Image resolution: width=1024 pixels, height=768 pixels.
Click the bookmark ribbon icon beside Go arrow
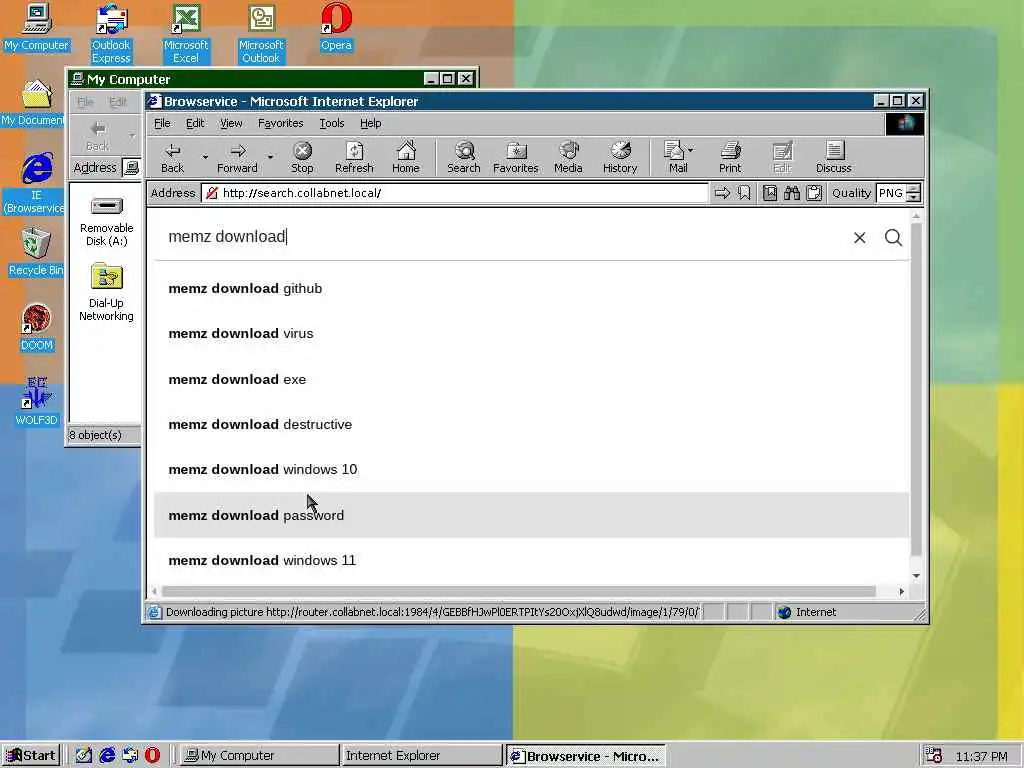[x=744, y=193]
